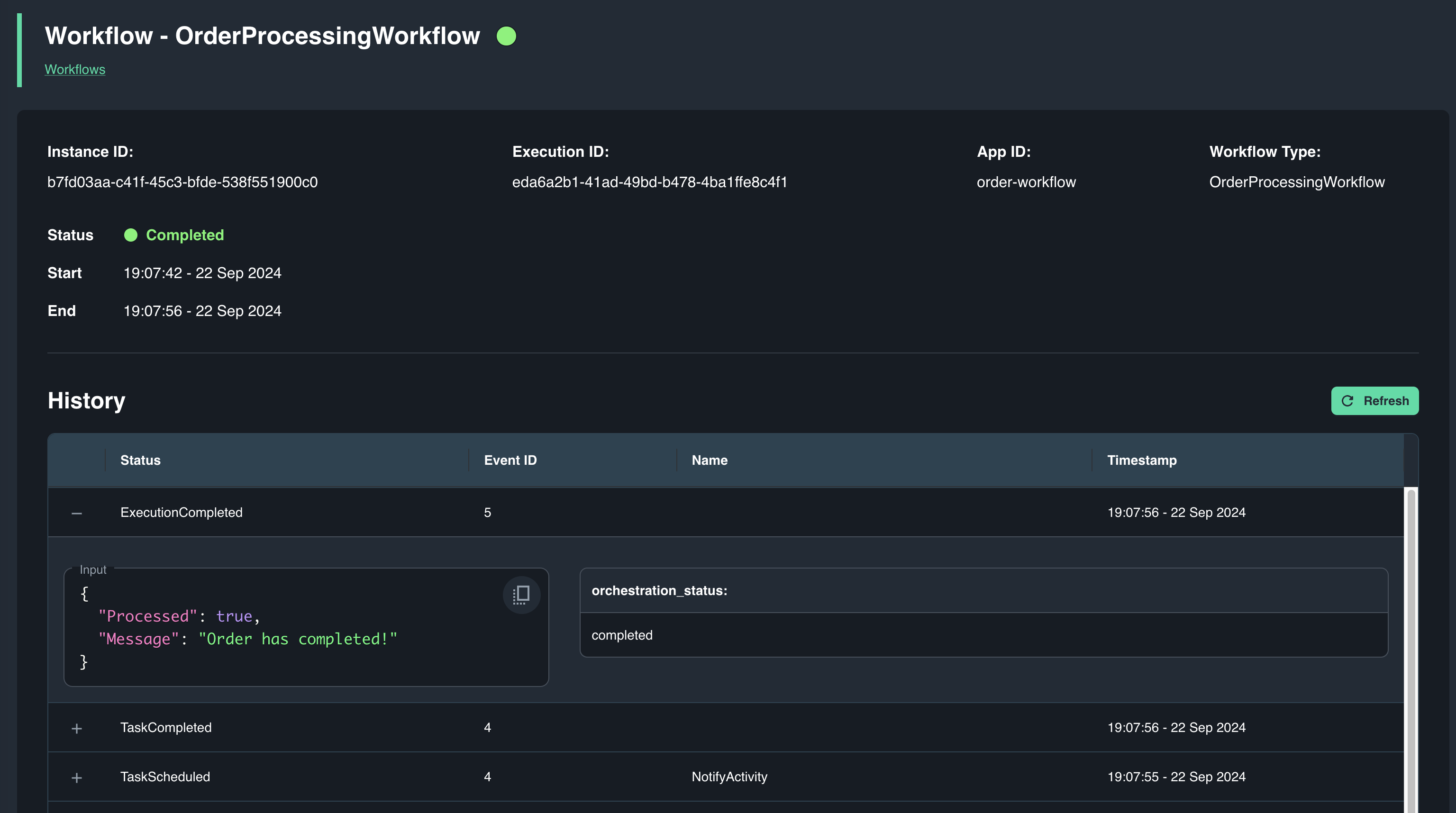Screen dimensions: 1456x813
Task: Copy the Input JSON to clipboard
Action: coord(521,595)
